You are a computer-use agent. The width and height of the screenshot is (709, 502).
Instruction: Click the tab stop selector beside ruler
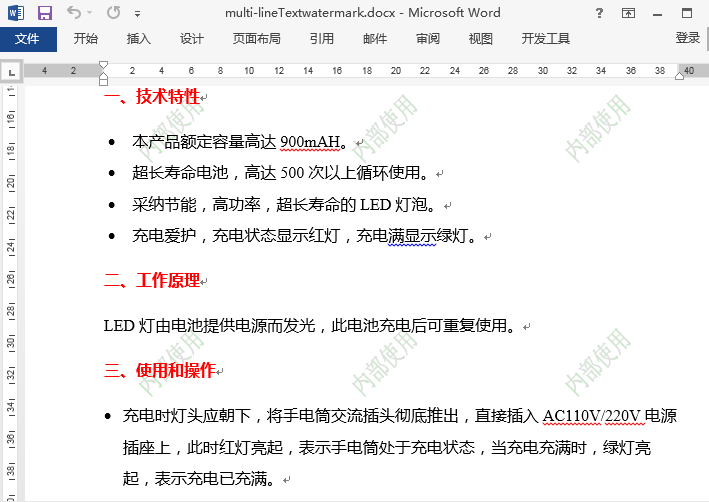12,72
